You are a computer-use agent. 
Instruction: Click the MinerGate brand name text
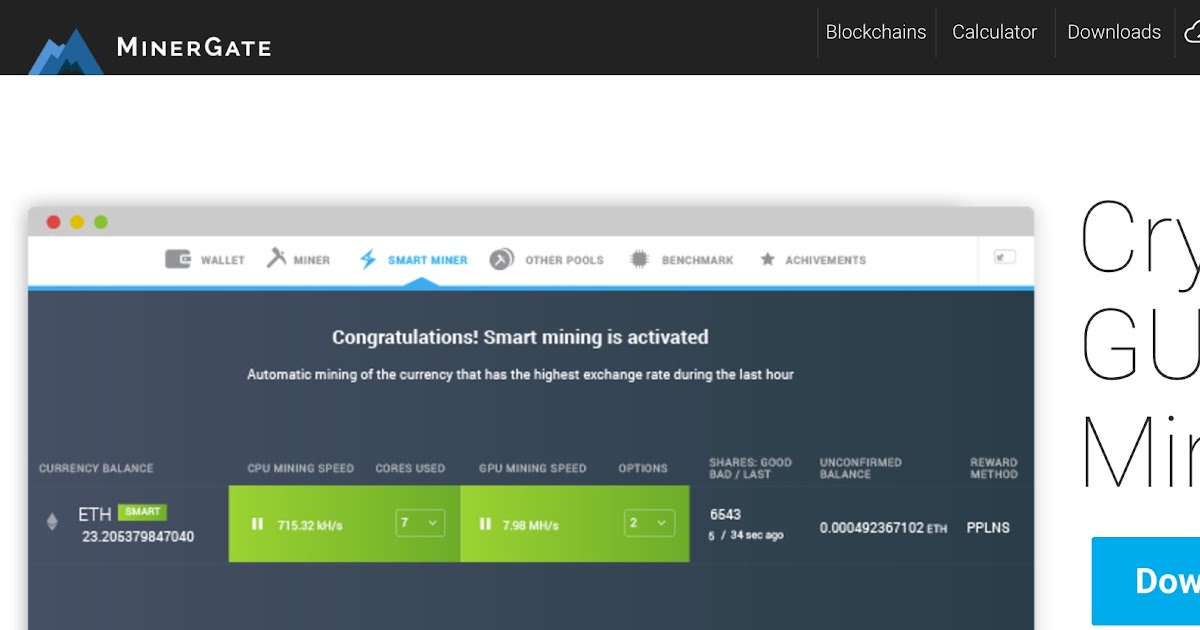click(x=194, y=46)
